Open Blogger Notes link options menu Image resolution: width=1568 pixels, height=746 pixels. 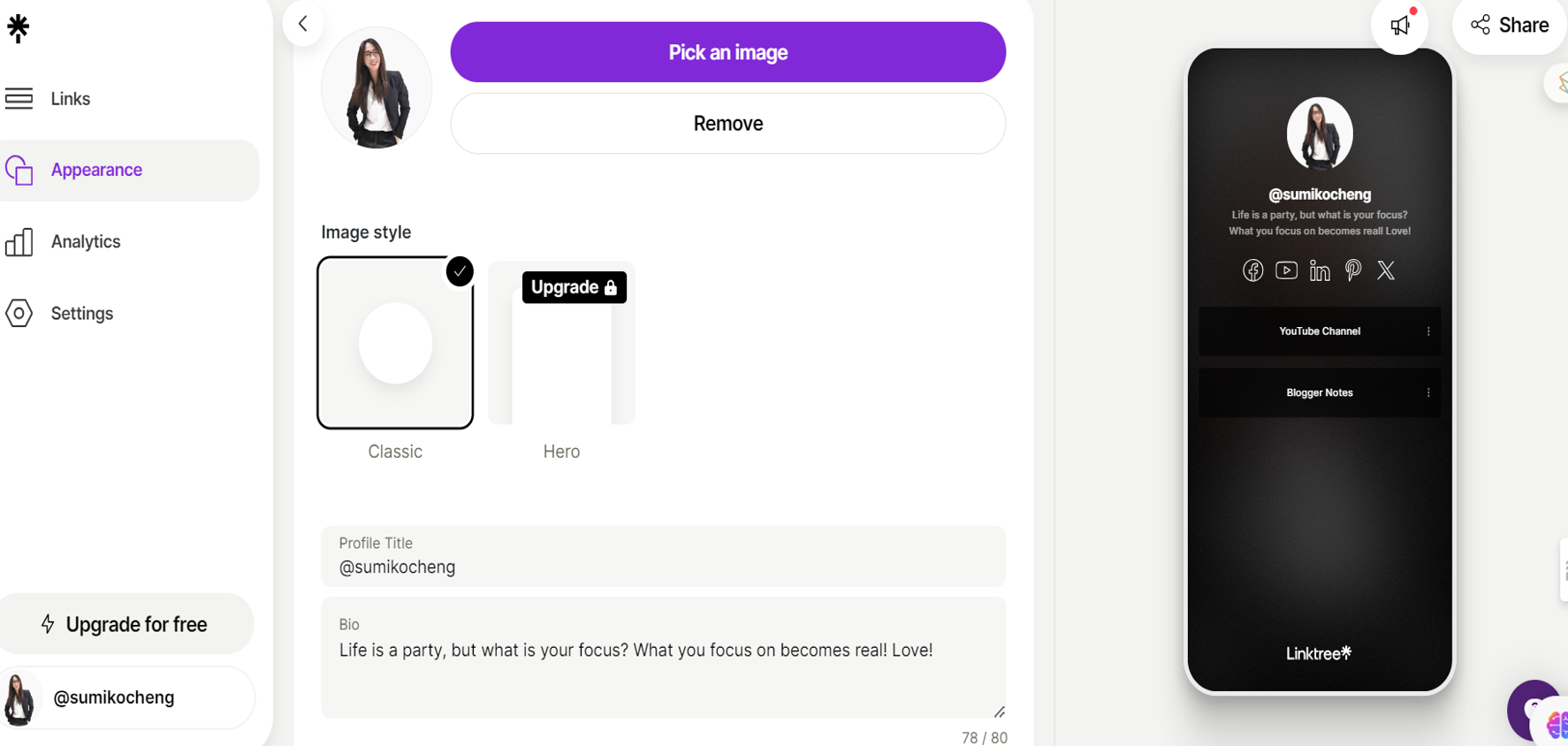pos(1428,392)
